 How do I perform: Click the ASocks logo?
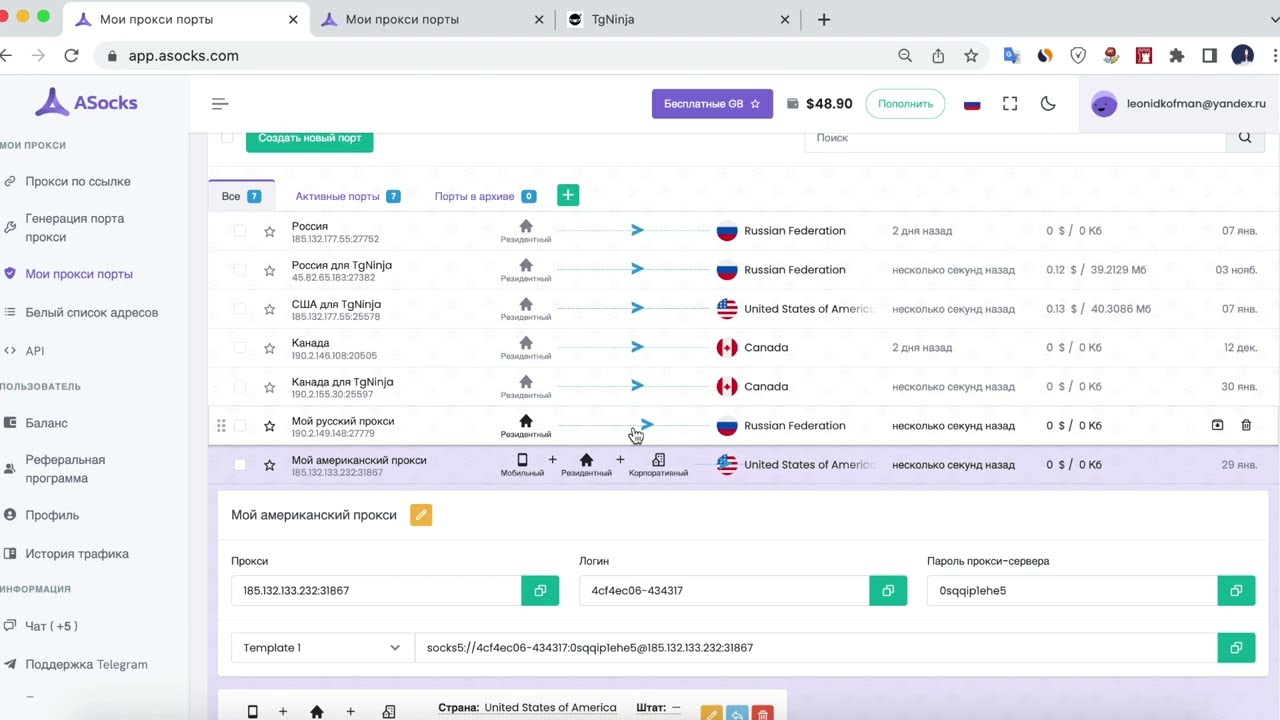86,102
